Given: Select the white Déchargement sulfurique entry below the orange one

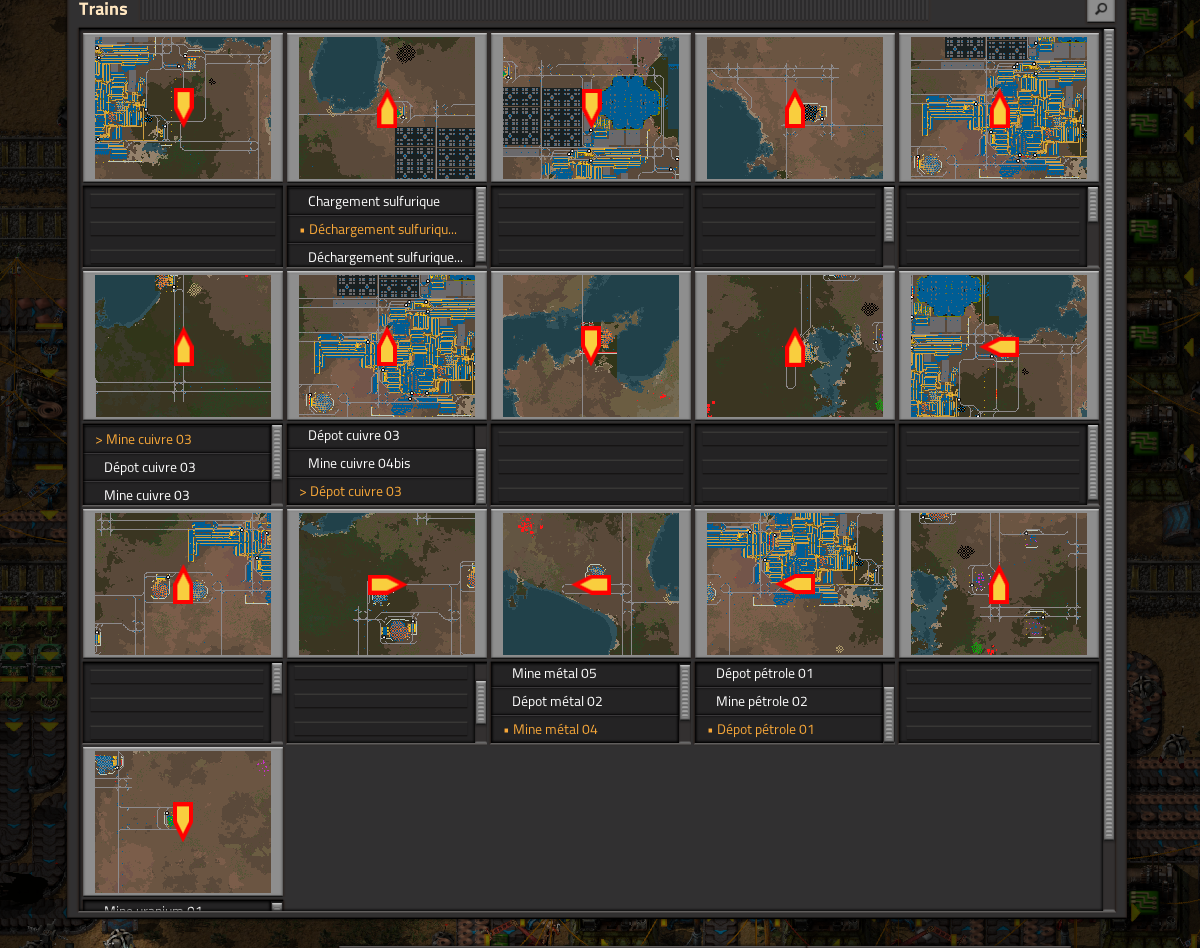Looking at the screenshot, I should 381,257.
